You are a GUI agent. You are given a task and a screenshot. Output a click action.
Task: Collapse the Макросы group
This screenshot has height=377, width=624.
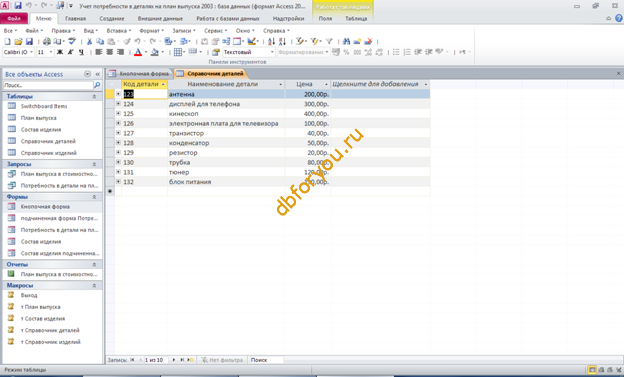94,286
